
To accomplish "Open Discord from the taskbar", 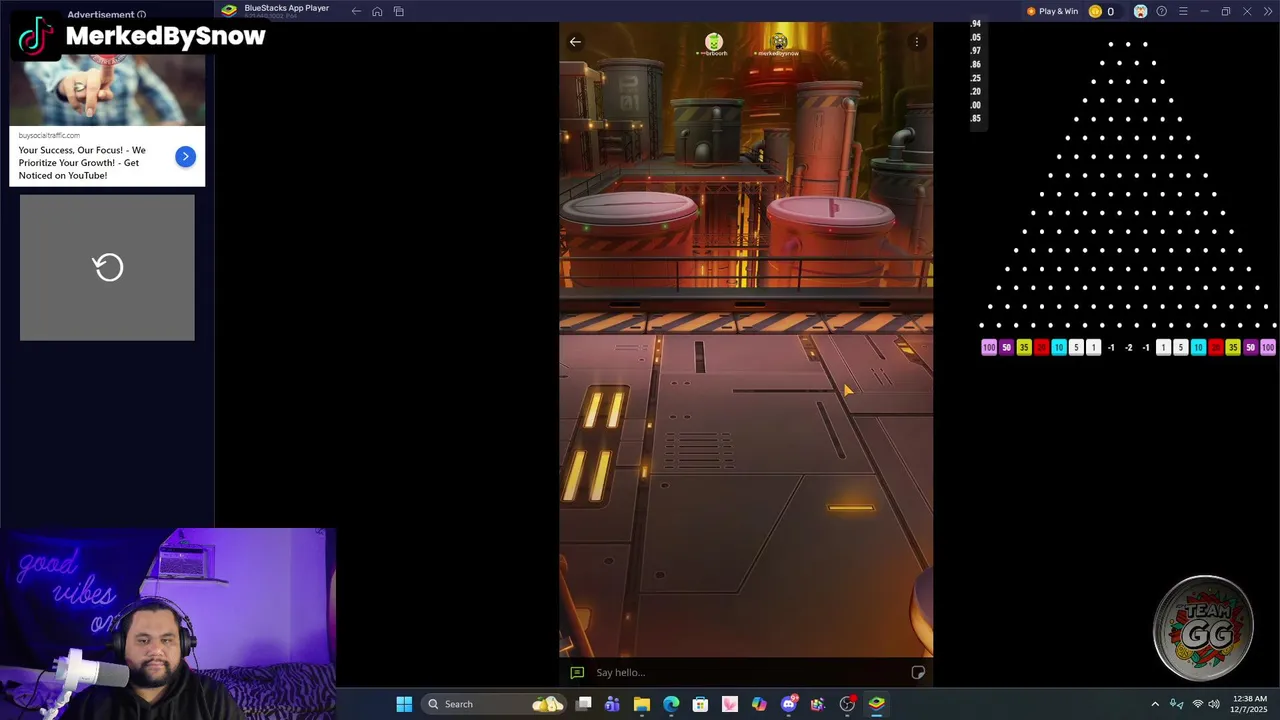I will tap(789, 704).
